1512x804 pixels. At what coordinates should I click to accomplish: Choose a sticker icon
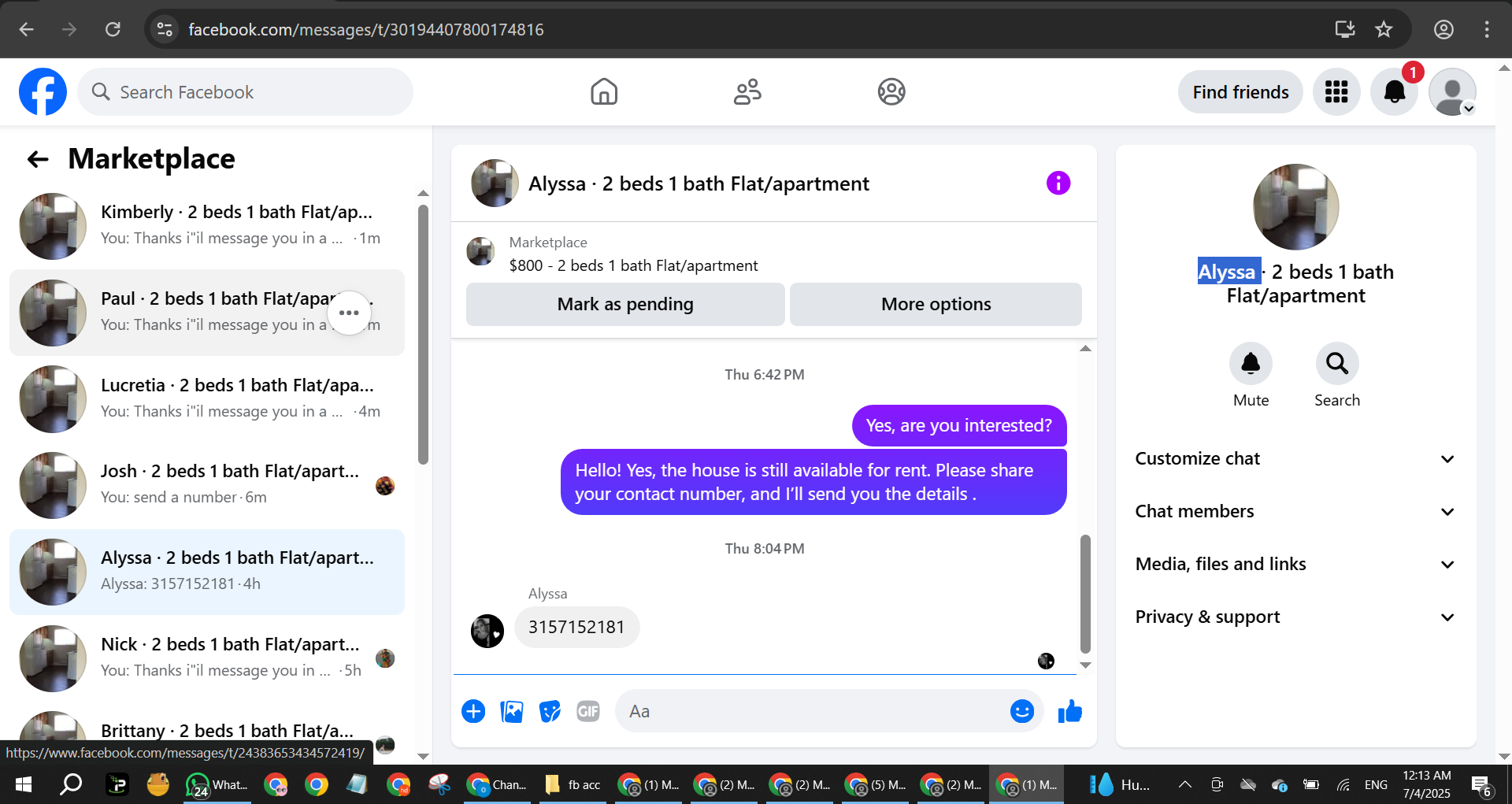[x=550, y=711]
